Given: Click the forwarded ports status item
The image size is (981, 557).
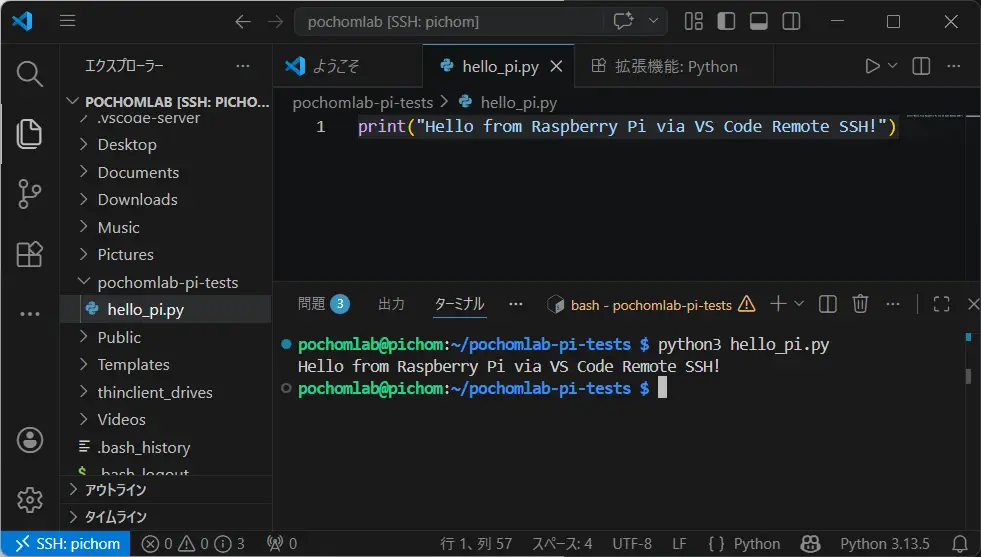Looking at the screenshot, I should [x=282, y=543].
